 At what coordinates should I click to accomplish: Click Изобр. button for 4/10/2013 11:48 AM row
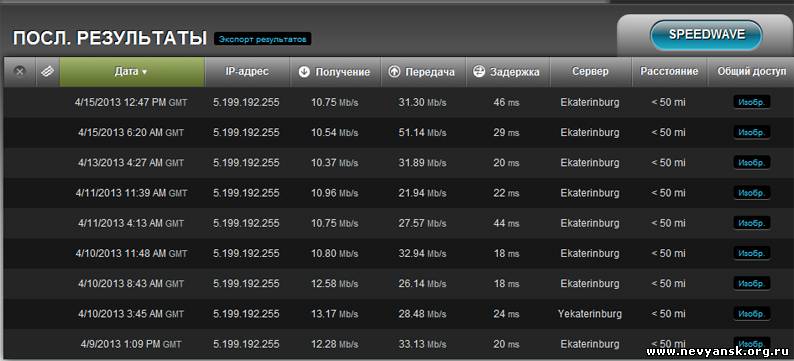[x=752, y=253]
